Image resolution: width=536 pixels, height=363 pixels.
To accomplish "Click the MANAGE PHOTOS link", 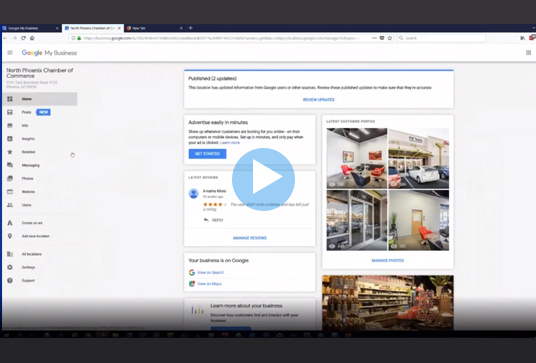I will point(388,260).
